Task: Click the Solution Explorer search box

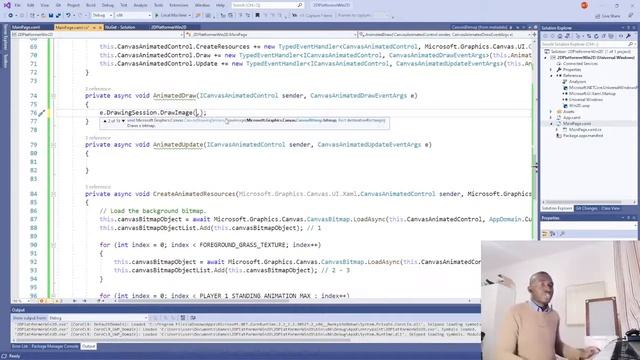Action: click(x=588, y=44)
